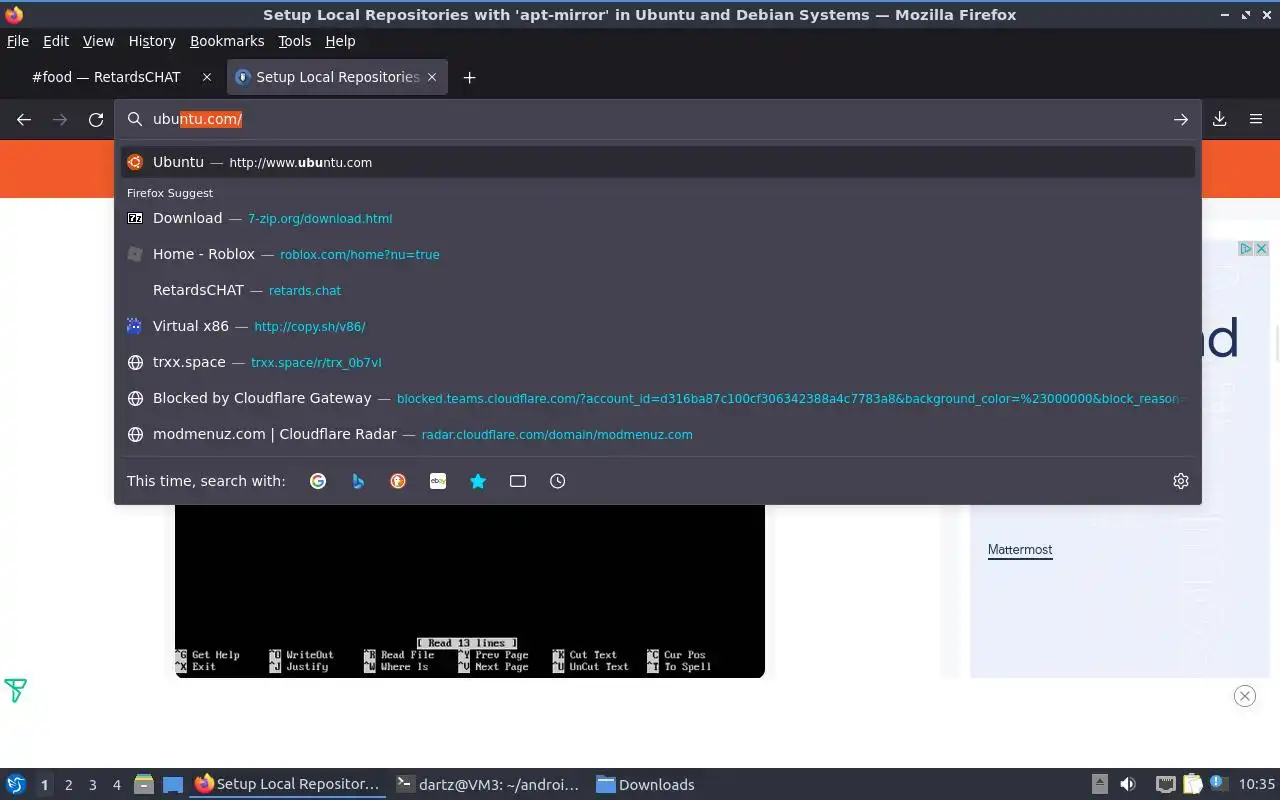Reload the current page
Viewport: 1280px width, 800px height.
[96, 119]
